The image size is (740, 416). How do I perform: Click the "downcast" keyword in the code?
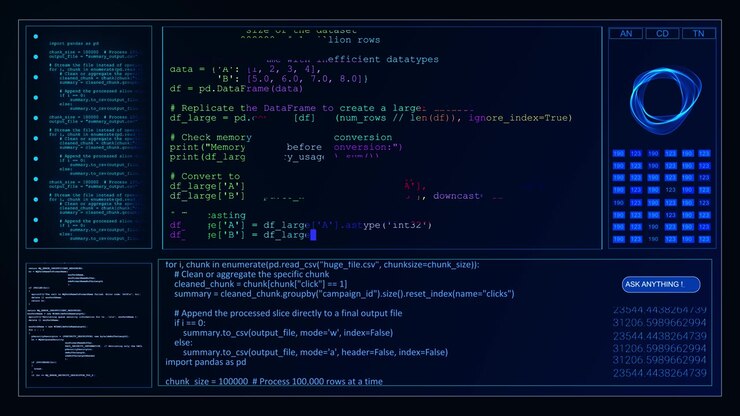(456, 195)
